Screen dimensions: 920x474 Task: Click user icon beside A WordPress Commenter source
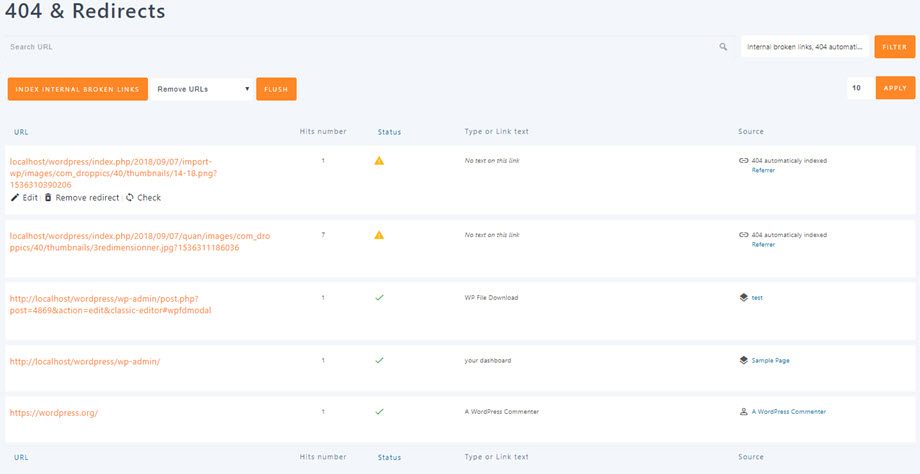tap(743, 411)
